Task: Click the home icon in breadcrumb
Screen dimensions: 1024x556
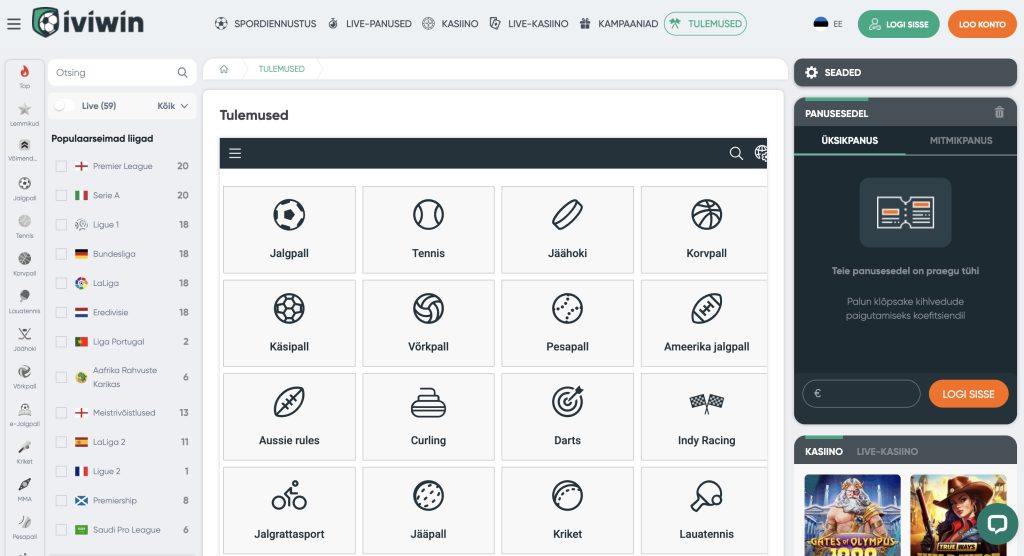Action: coord(224,69)
